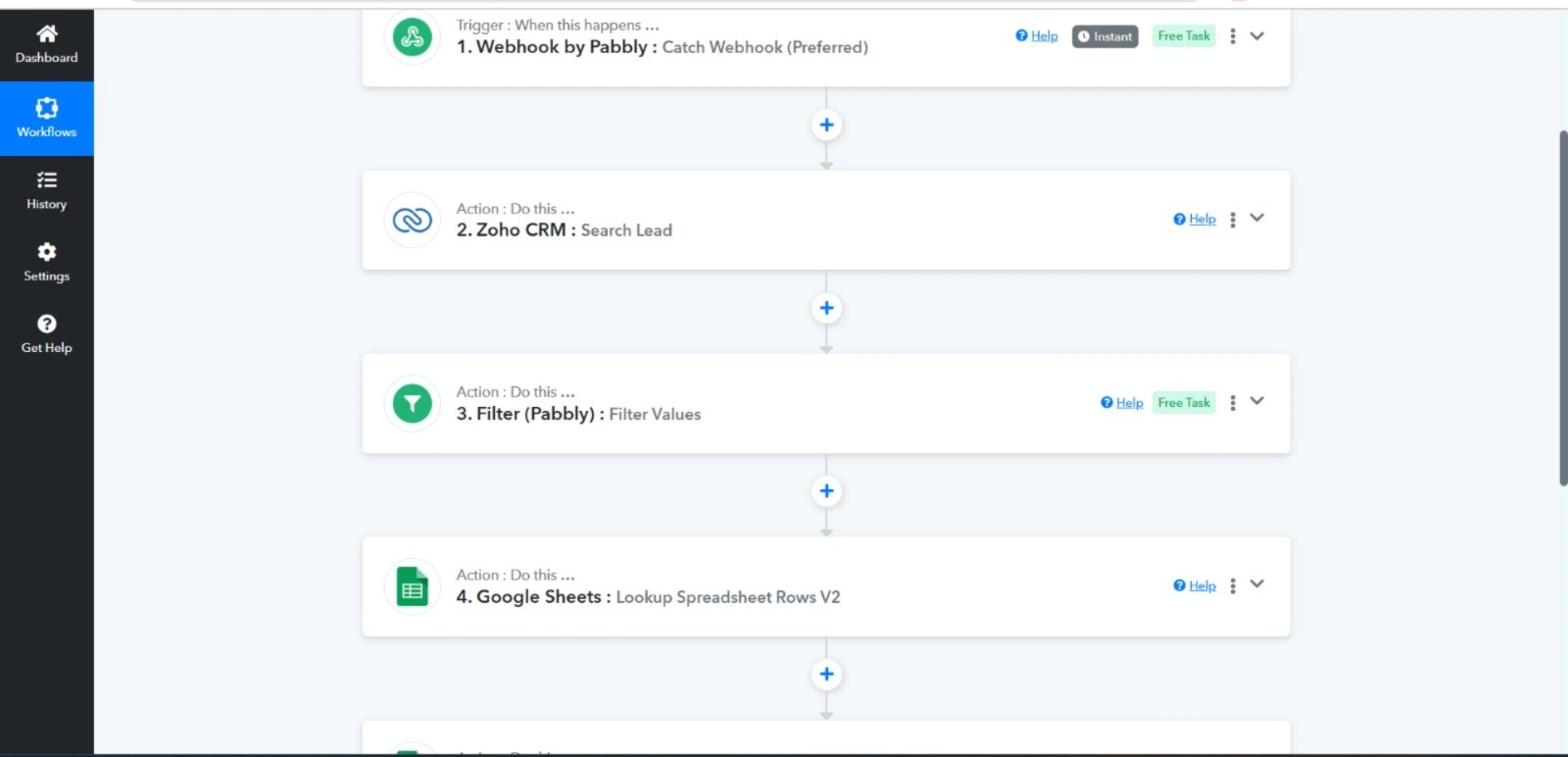The image size is (1568, 757).
Task: Expand the Webhook by Pabbly trigger step
Action: (1257, 36)
